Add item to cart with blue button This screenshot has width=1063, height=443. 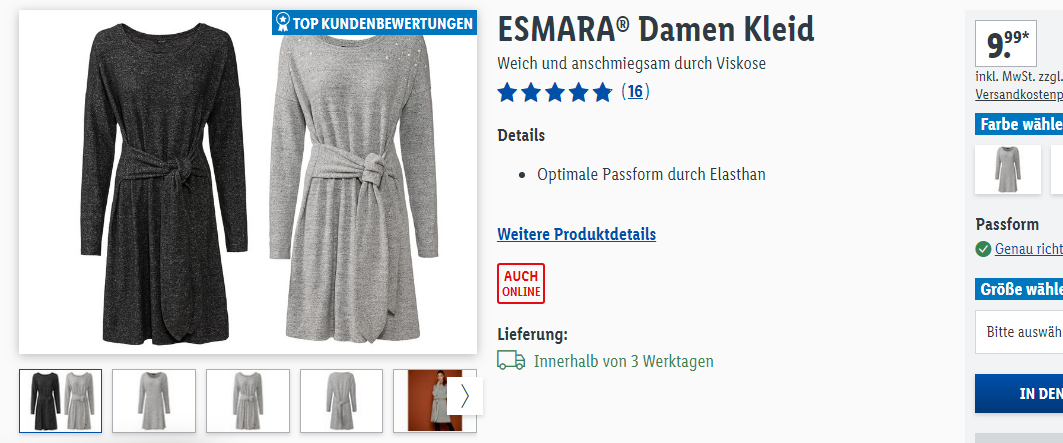(x=1019, y=393)
